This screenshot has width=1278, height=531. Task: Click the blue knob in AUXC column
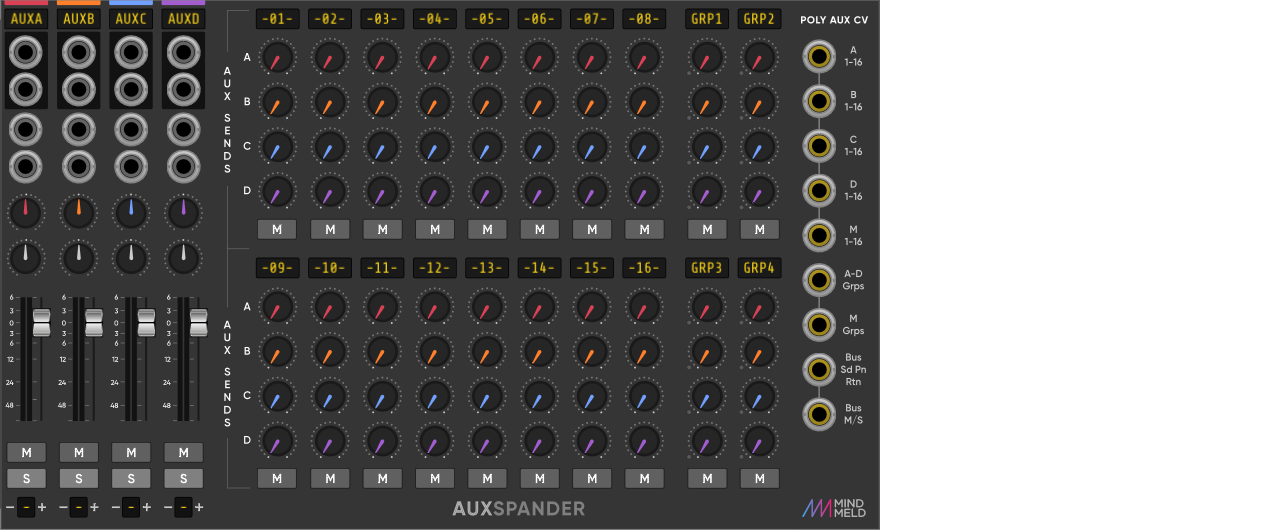[x=130, y=211]
